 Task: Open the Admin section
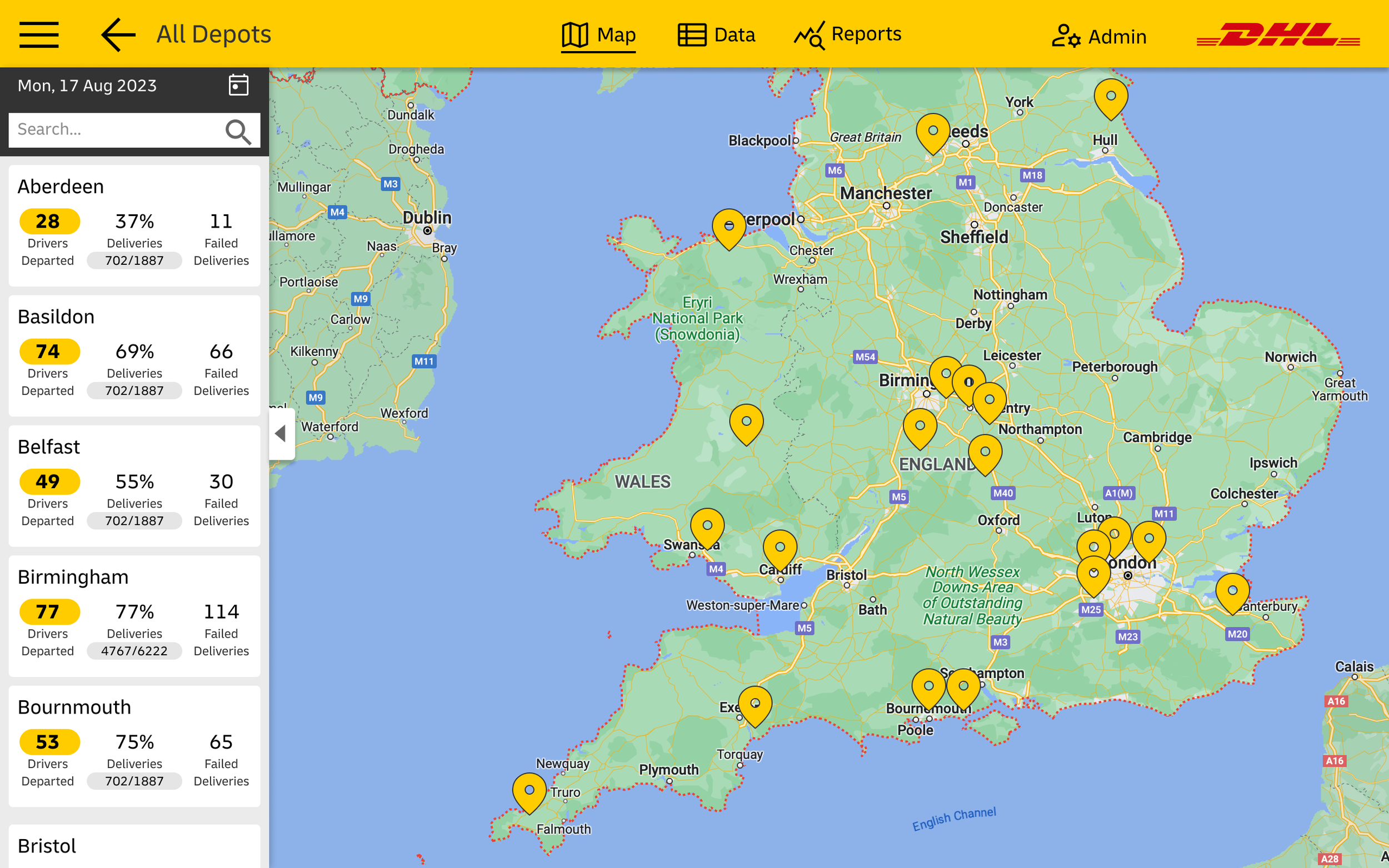pyautogui.click(x=1099, y=37)
